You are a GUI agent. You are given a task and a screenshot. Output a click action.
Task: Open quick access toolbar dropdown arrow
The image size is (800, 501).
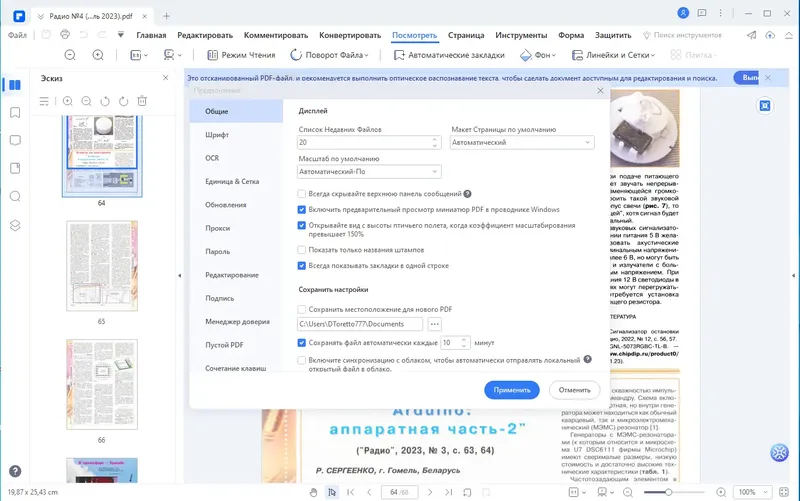[120, 35]
